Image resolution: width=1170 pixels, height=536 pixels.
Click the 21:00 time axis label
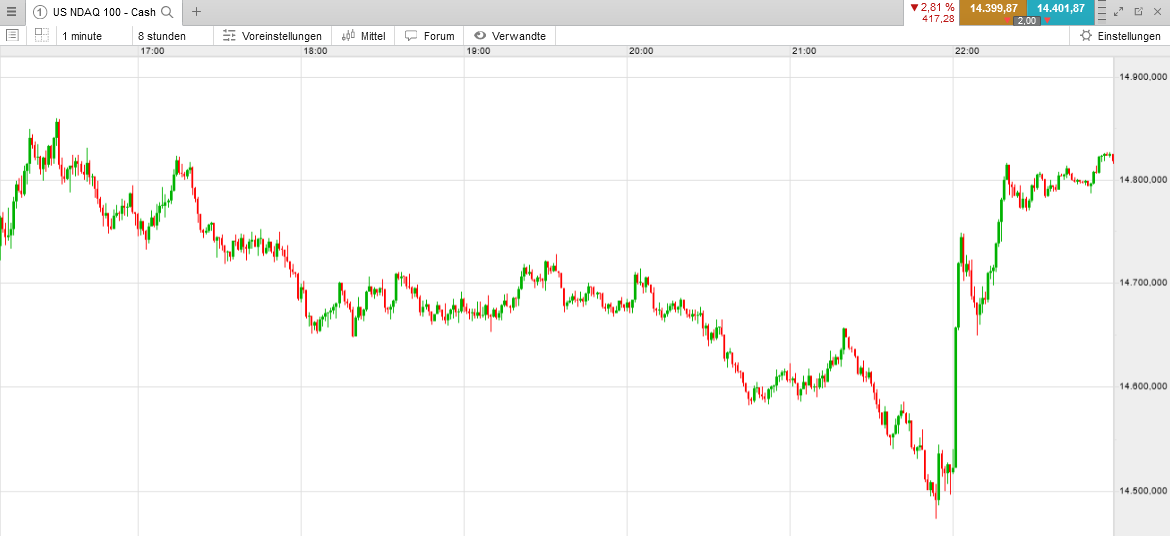804,52
